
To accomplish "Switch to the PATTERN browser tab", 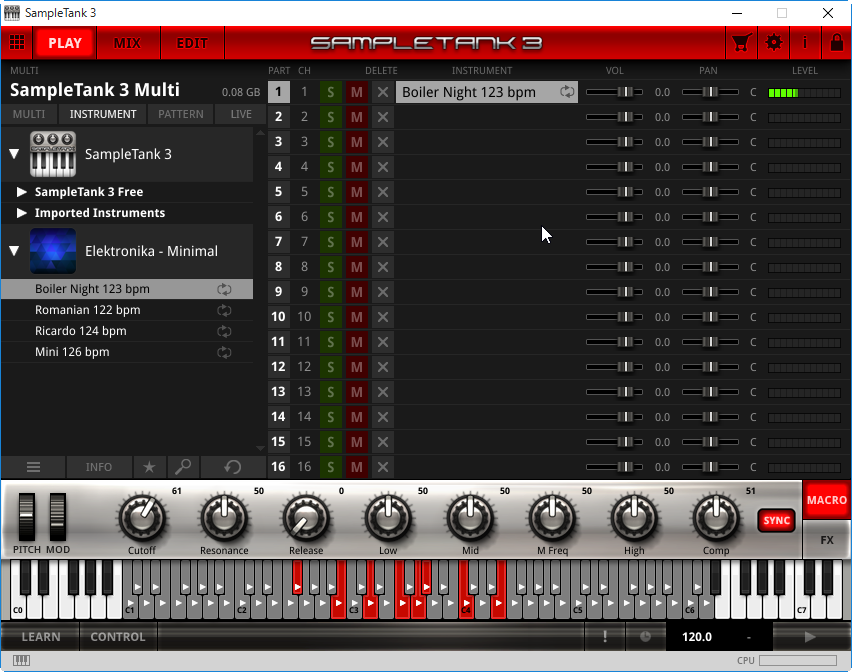I will coord(181,114).
